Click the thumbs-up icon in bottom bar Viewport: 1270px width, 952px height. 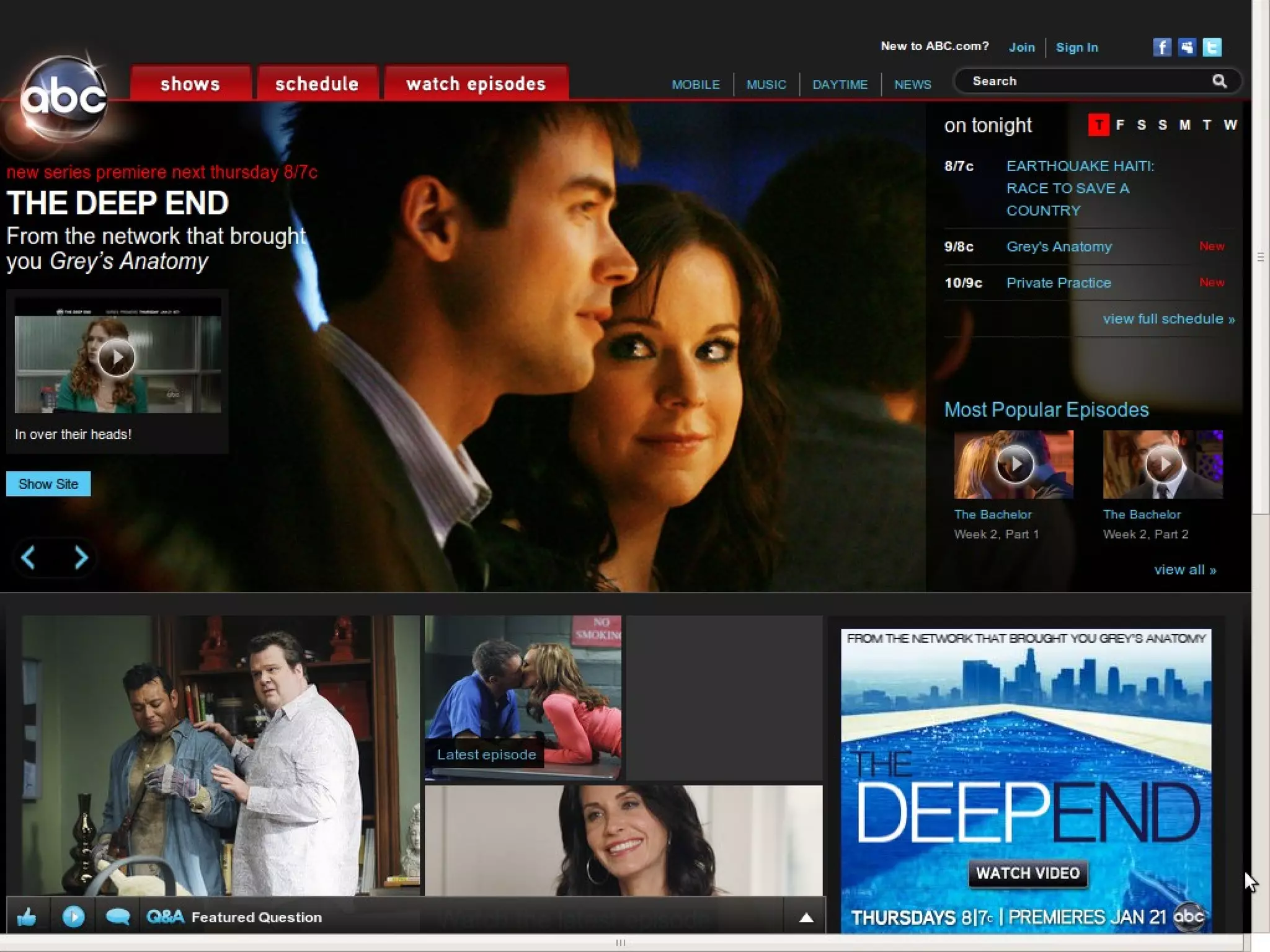27,917
